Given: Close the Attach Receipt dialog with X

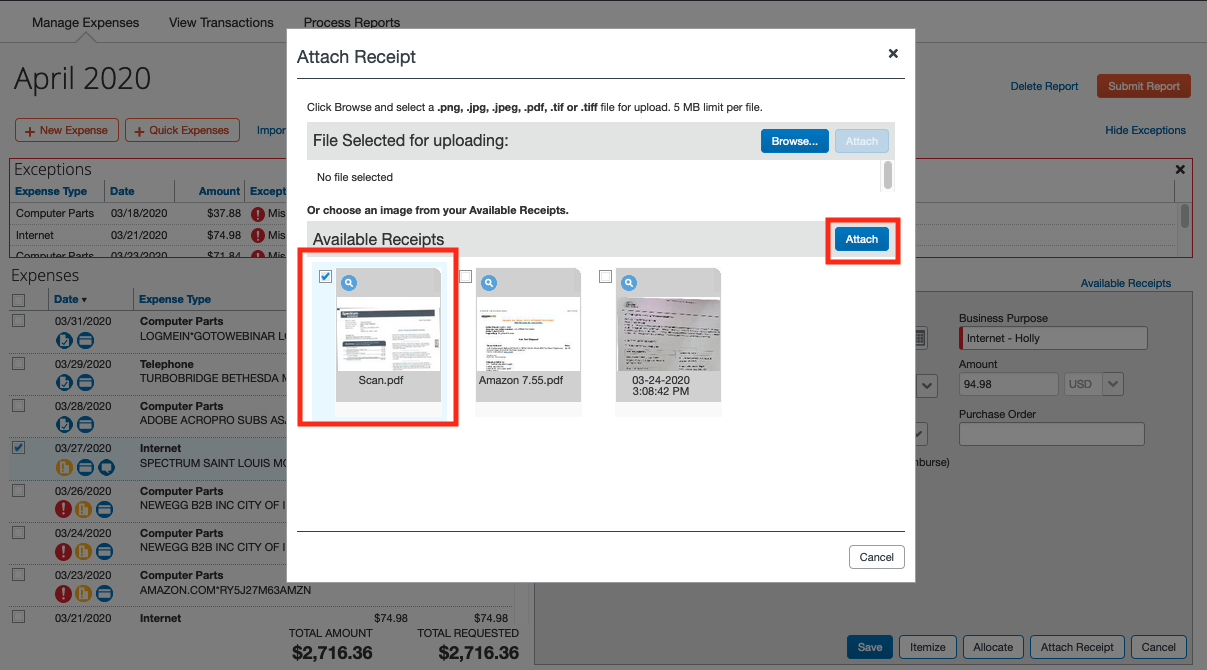Looking at the screenshot, I should tap(893, 54).
